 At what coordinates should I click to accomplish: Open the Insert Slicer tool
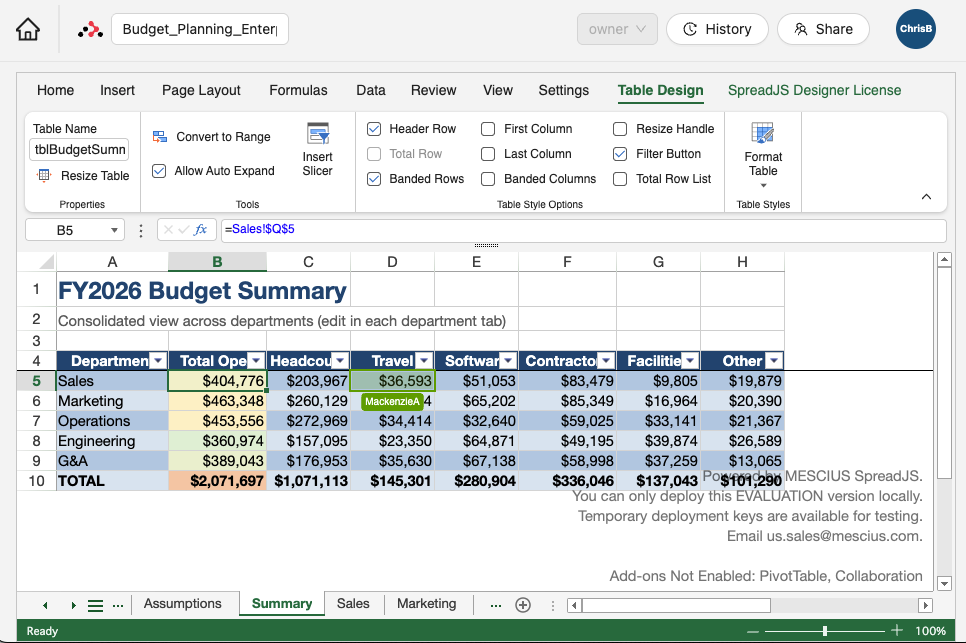(318, 145)
